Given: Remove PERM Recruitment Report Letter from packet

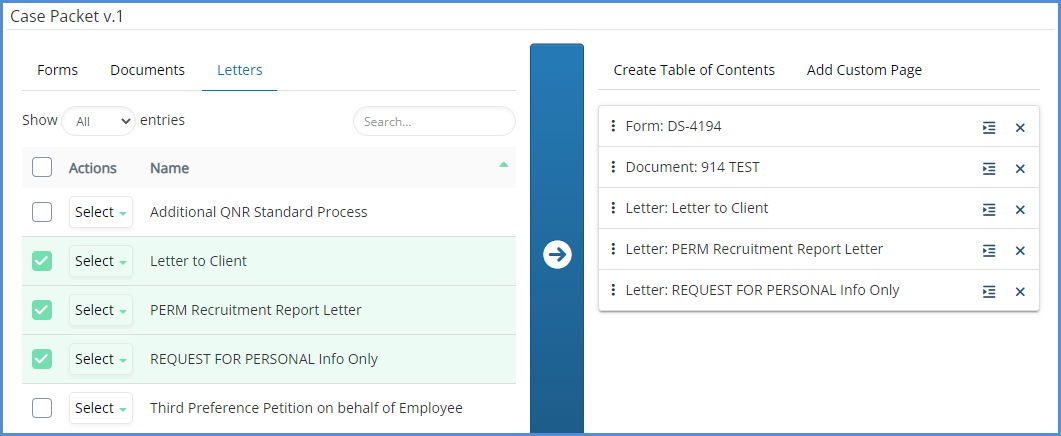Looking at the screenshot, I should [1020, 251].
